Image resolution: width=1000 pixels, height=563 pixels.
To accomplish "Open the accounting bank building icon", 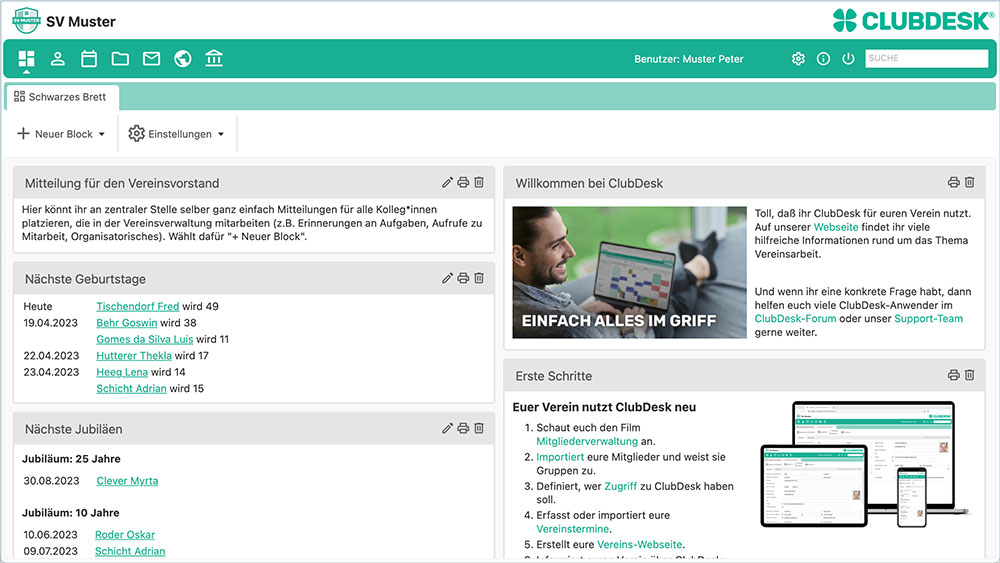I will pyautogui.click(x=214, y=59).
